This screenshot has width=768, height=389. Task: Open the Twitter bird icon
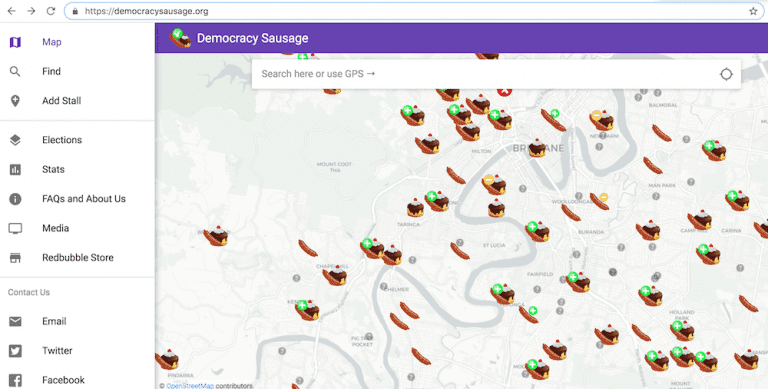pyautogui.click(x=15, y=351)
